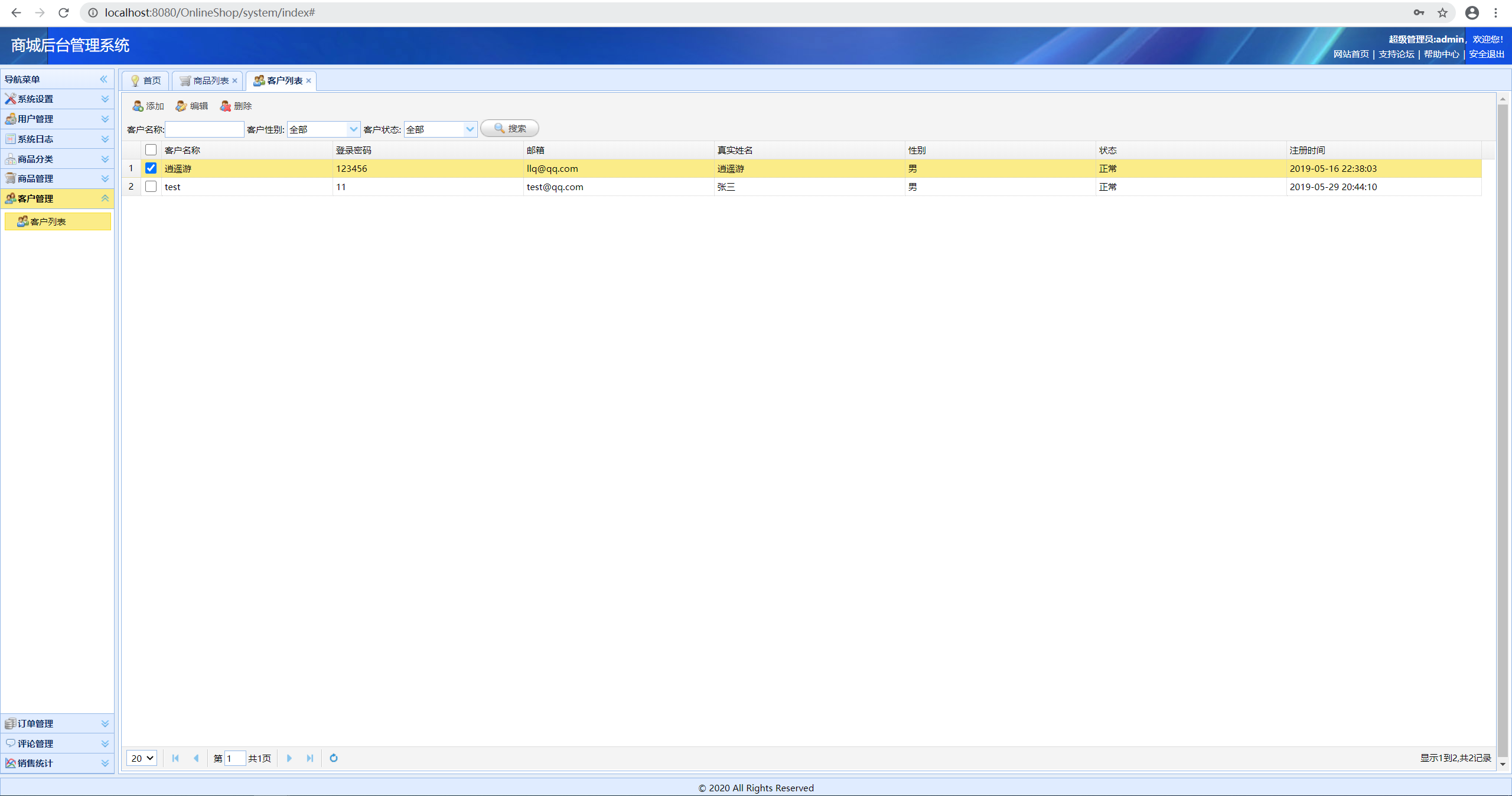Go to next page pagination icon
This screenshot has height=796, width=1512.
pos(289,758)
